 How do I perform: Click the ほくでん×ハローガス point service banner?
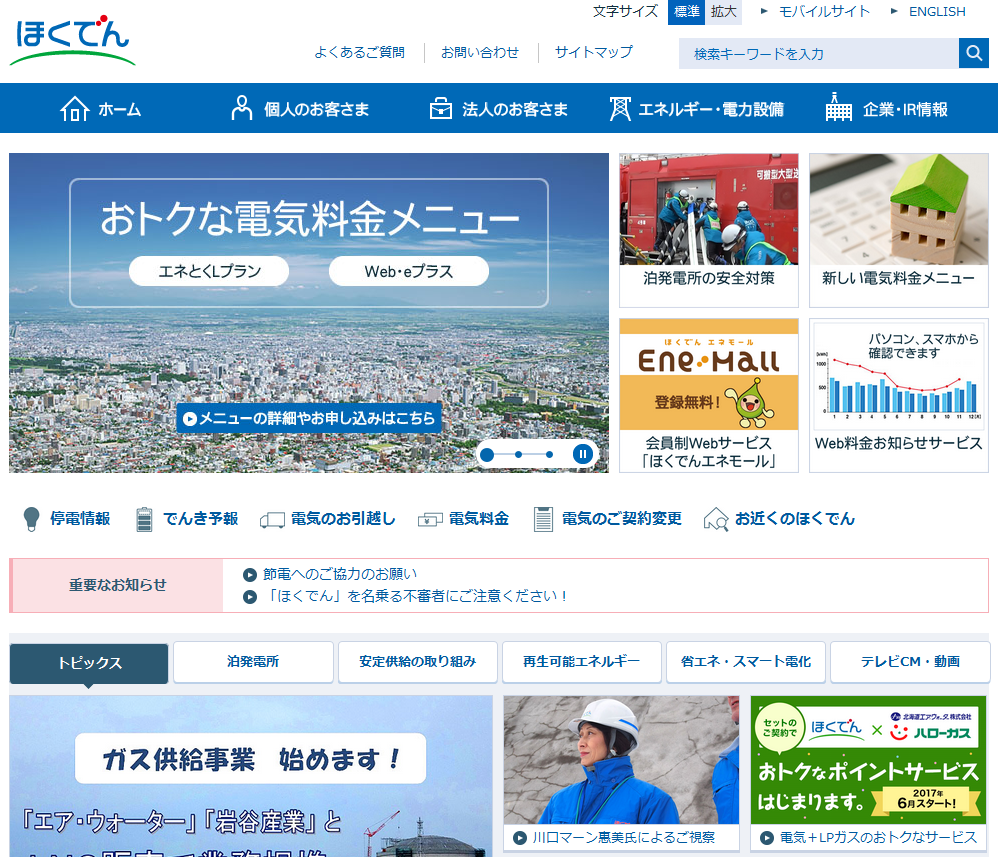click(868, 760)
